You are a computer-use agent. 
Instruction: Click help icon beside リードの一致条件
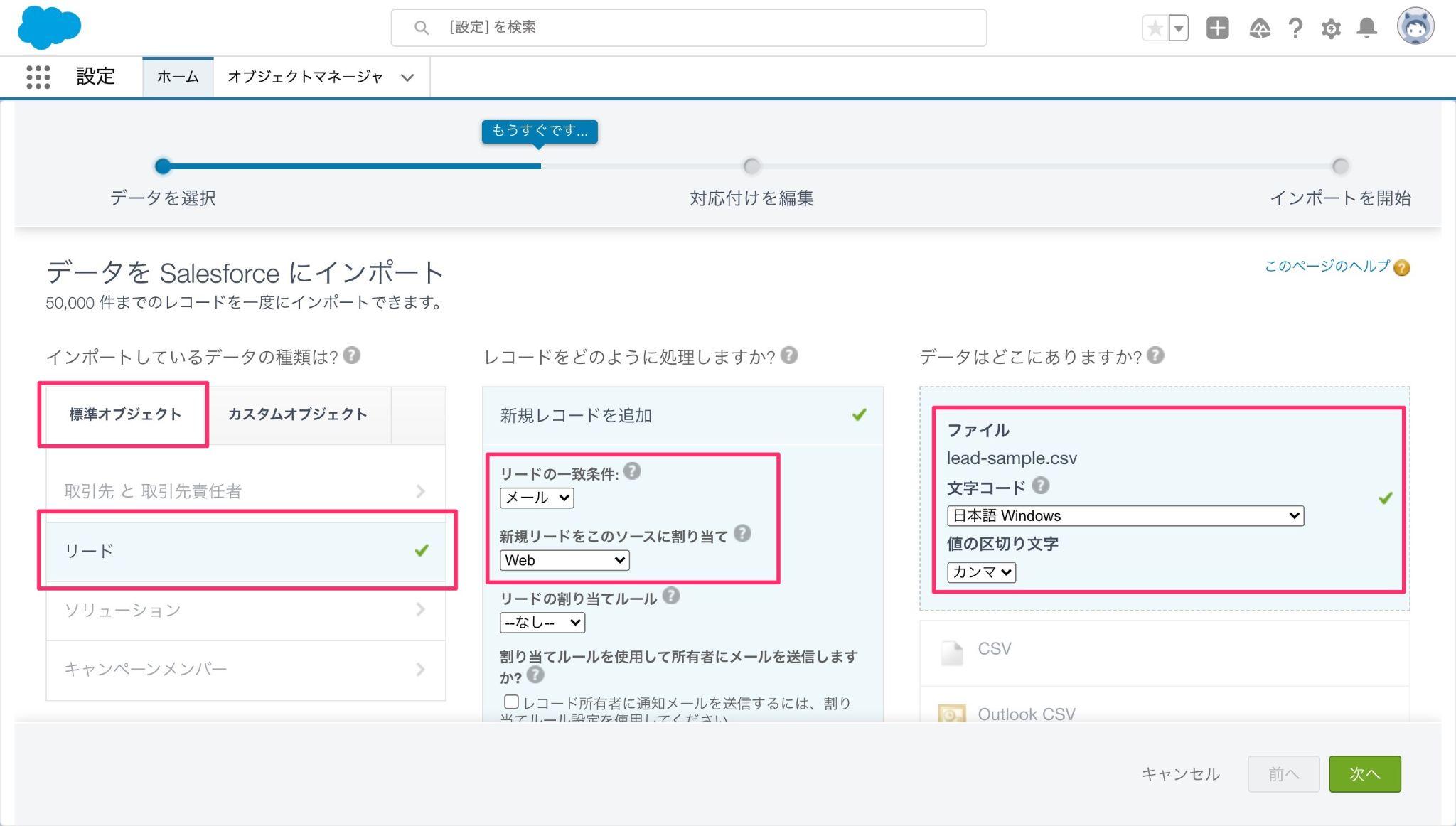point(632,471)
